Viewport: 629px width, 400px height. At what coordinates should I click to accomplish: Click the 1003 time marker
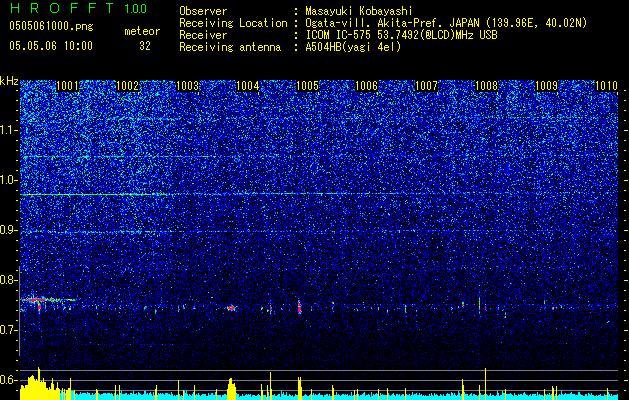point(187,86)
